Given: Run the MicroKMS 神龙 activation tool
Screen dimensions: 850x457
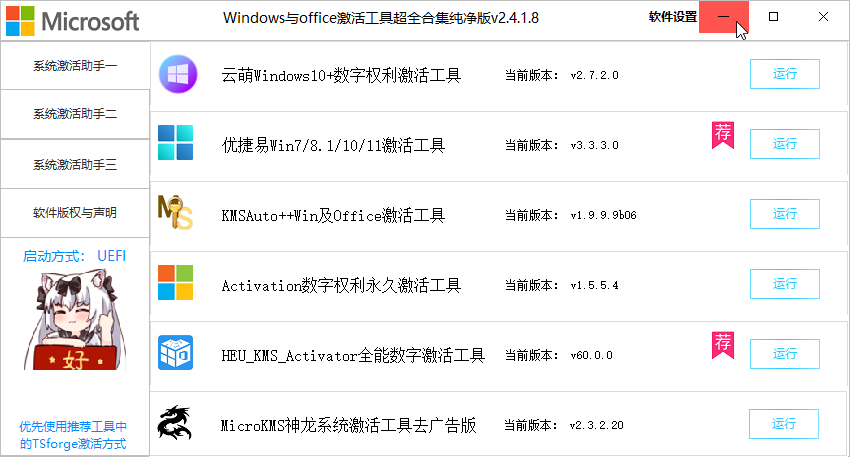Looking at the screenshot, I should [x=783, y=423].
